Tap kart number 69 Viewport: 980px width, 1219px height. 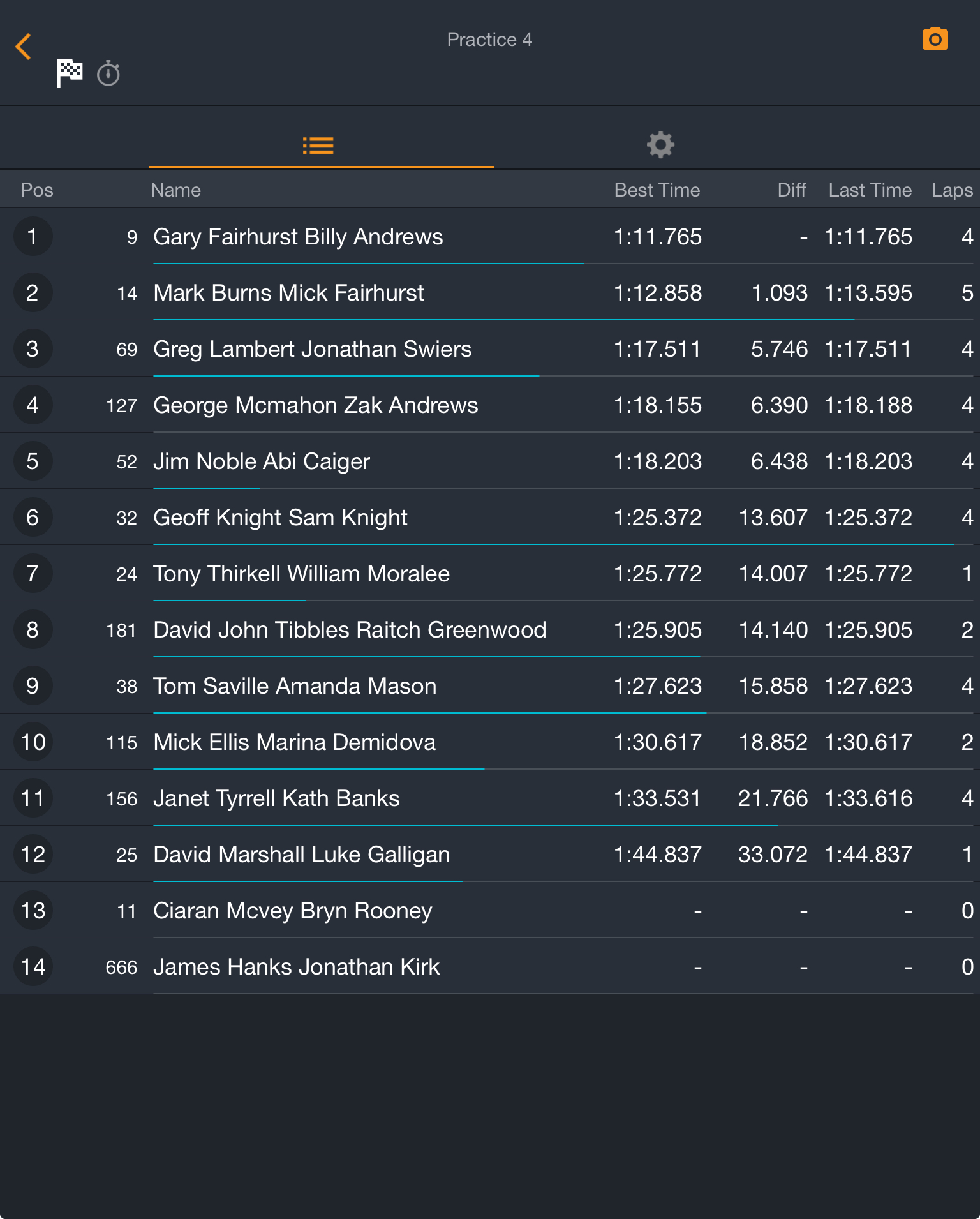[127, 350]
